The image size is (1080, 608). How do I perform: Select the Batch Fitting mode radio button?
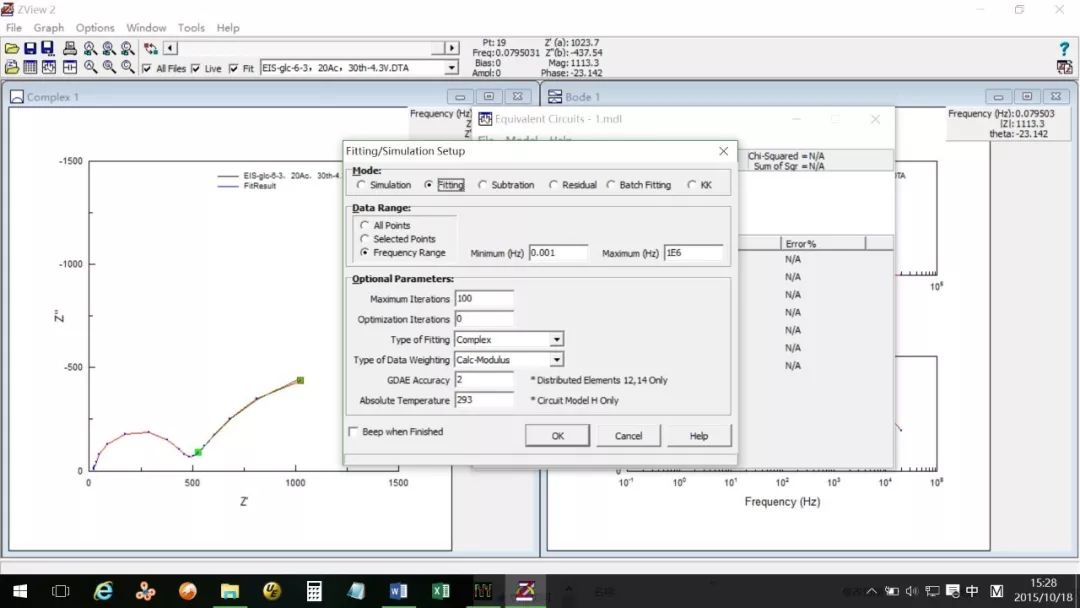[611, 185]
